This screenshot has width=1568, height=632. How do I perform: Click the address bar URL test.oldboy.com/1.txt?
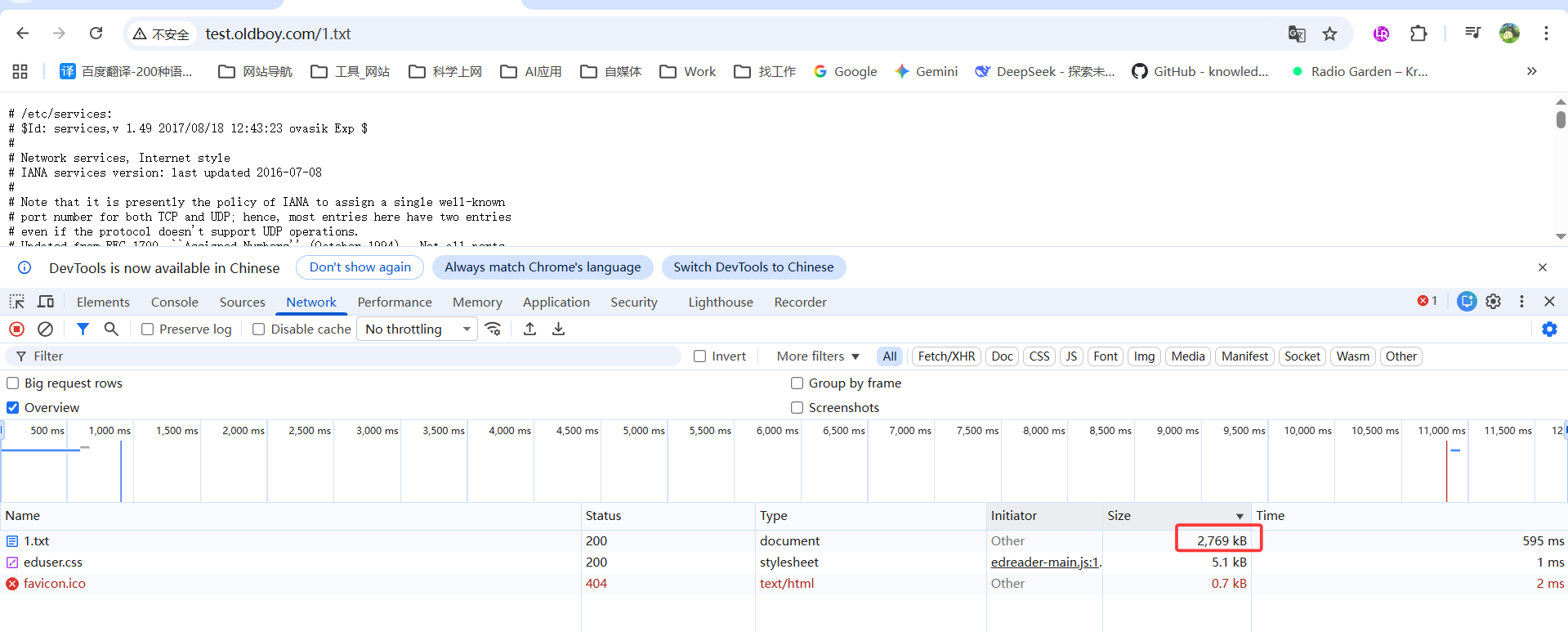tap(278, 34)
